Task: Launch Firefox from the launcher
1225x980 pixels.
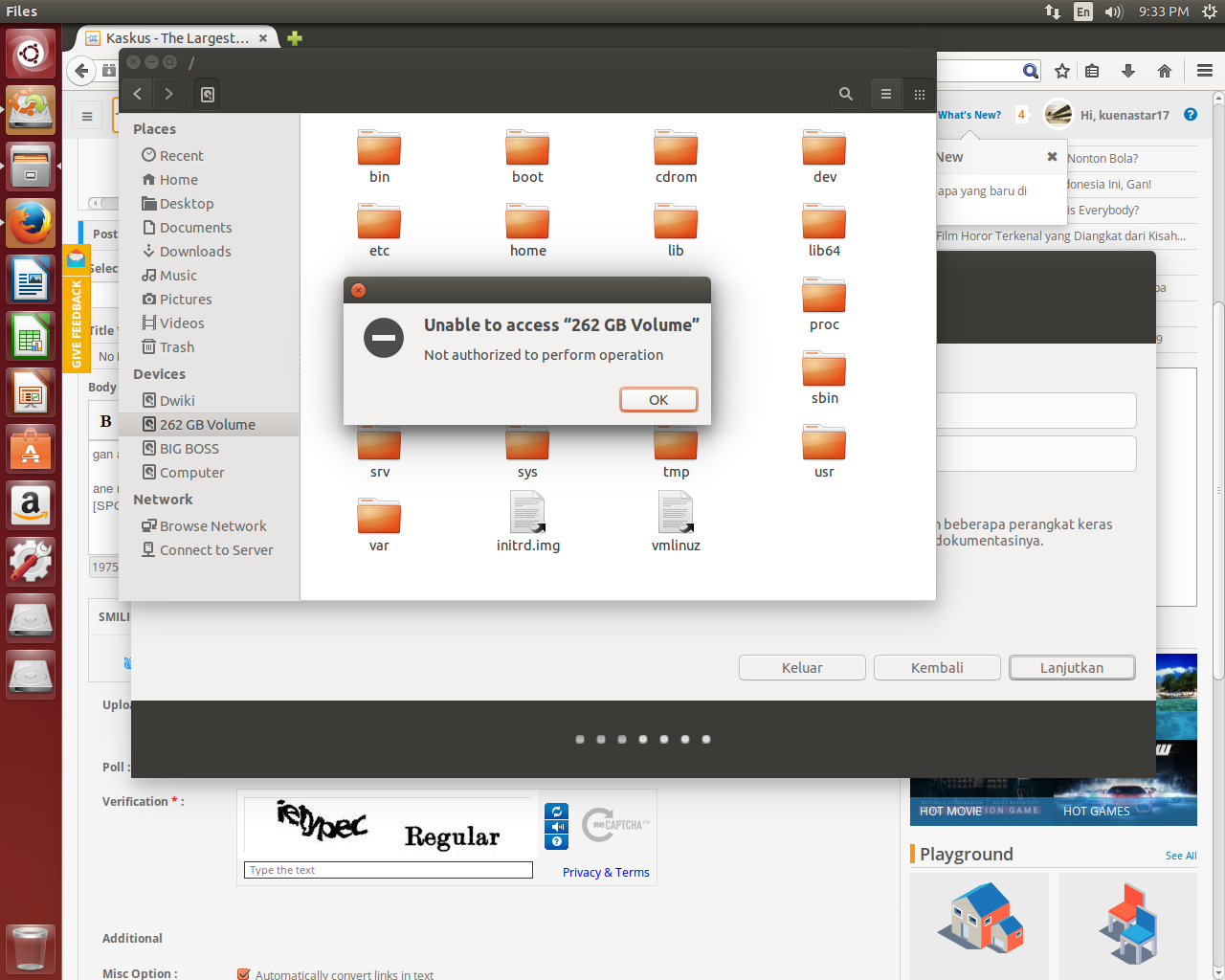Action: tap(31, 222)
